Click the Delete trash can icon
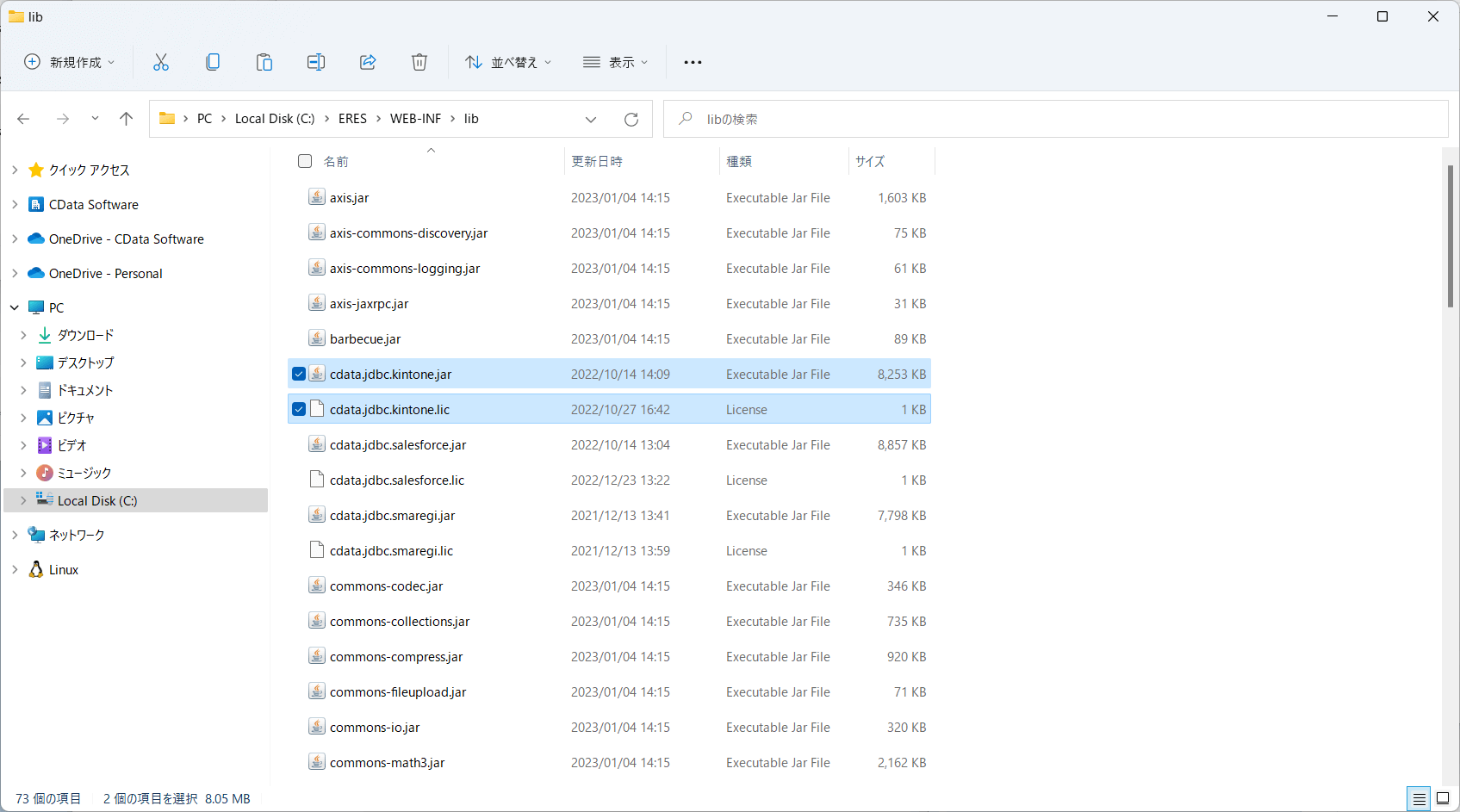The image size is (1460, 812). 419,62
